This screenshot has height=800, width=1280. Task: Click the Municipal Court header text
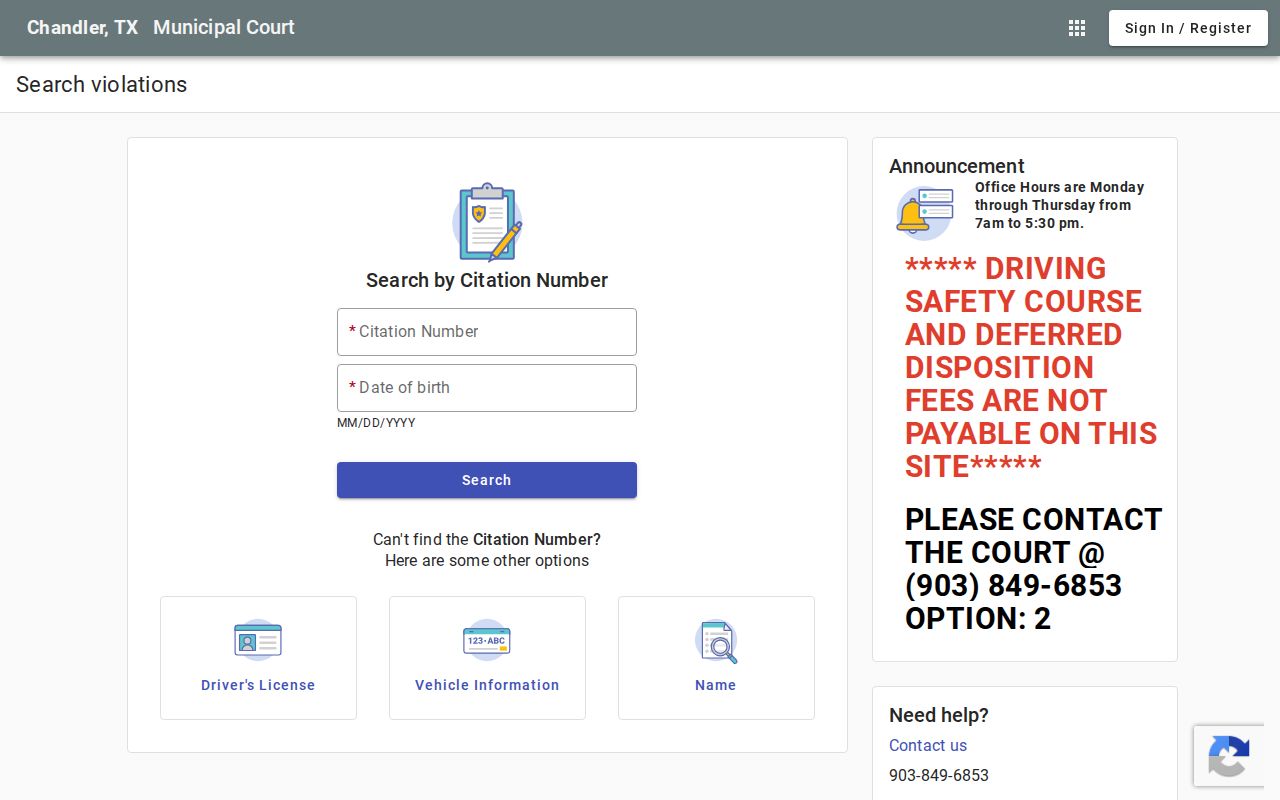click(224, 28)
